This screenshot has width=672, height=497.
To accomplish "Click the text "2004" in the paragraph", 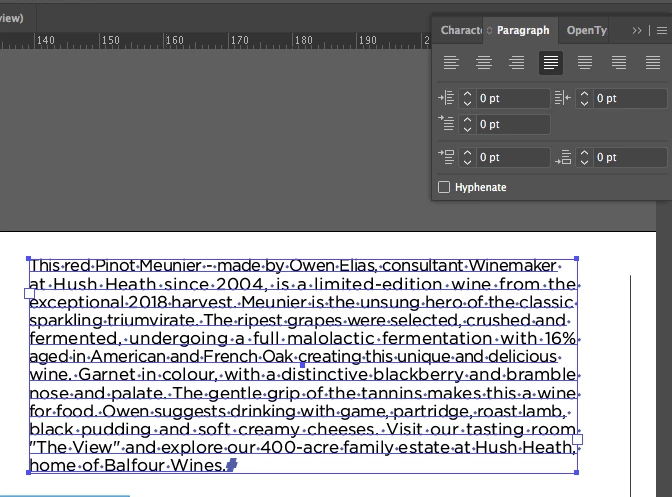I will [239, 284].
